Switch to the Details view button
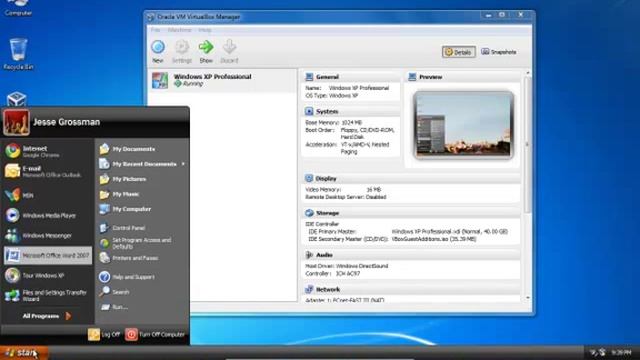Image resolution: width=640 pixels, height=360 pixels. (458, 52)
